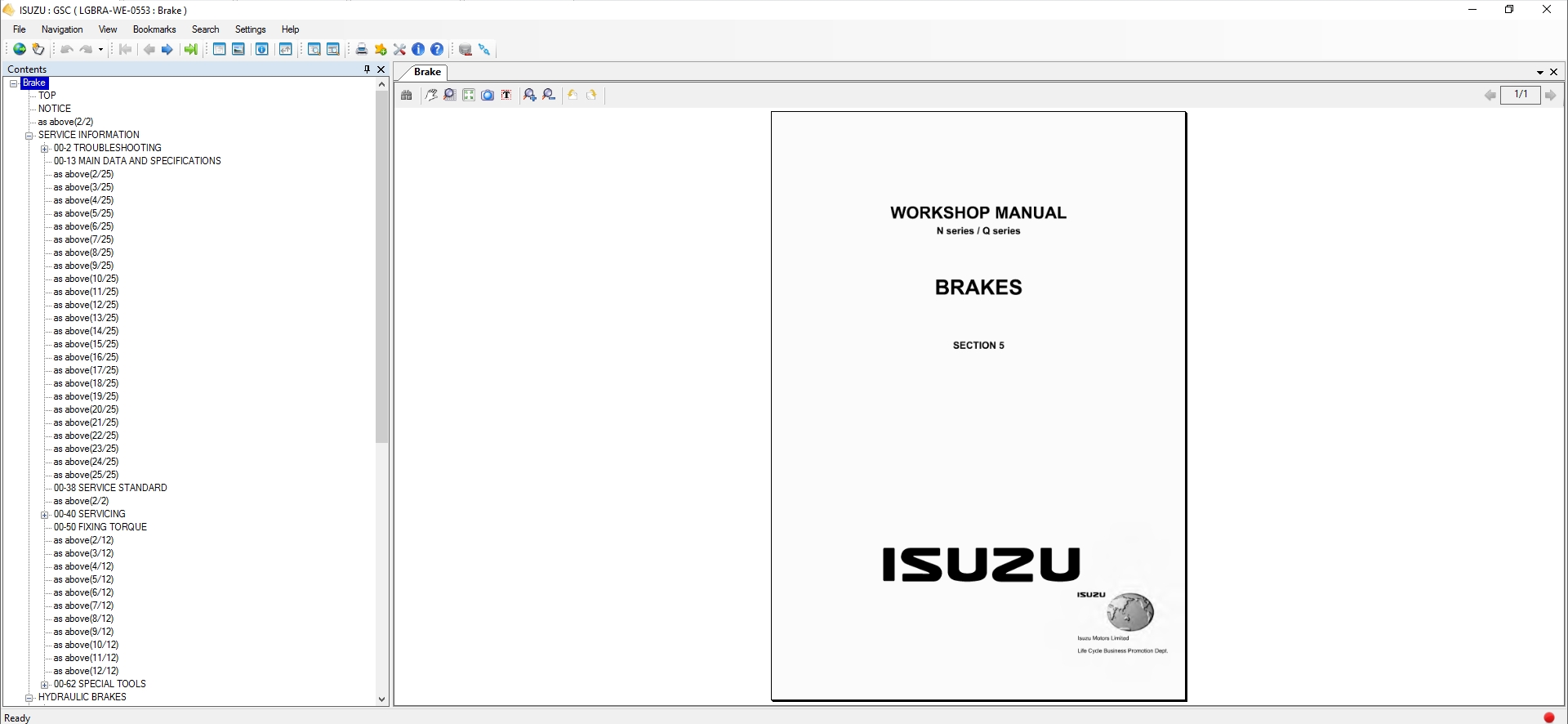Go to next page arrow in viewer
The height and width of the screenshot is (724, 1568).
click(x=1550, y=96)
